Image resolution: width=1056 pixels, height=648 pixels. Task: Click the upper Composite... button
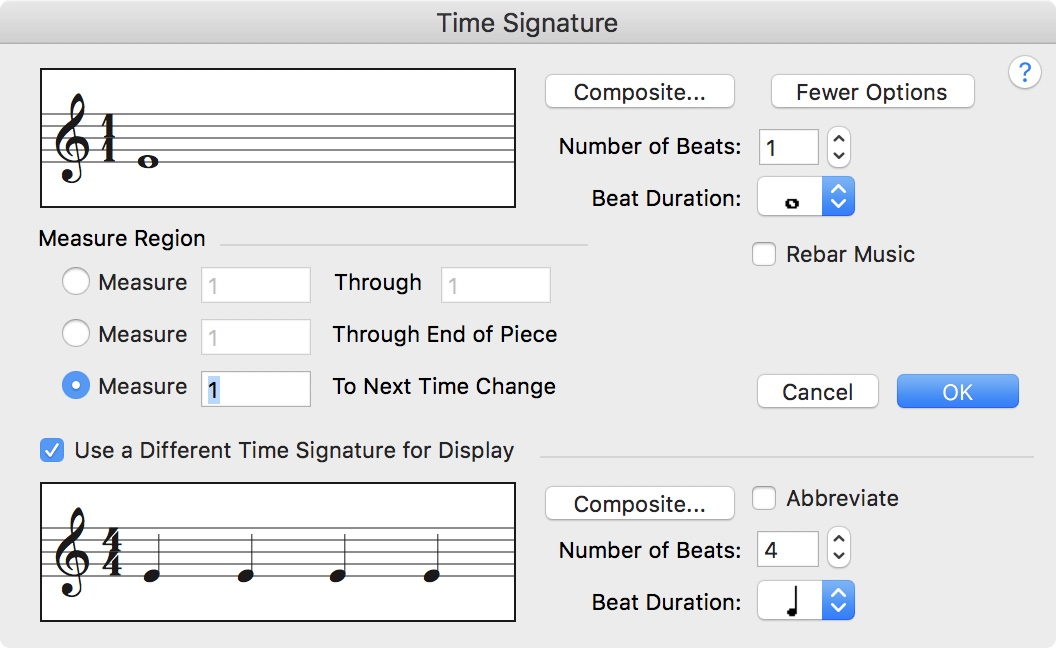click(640, 92)
